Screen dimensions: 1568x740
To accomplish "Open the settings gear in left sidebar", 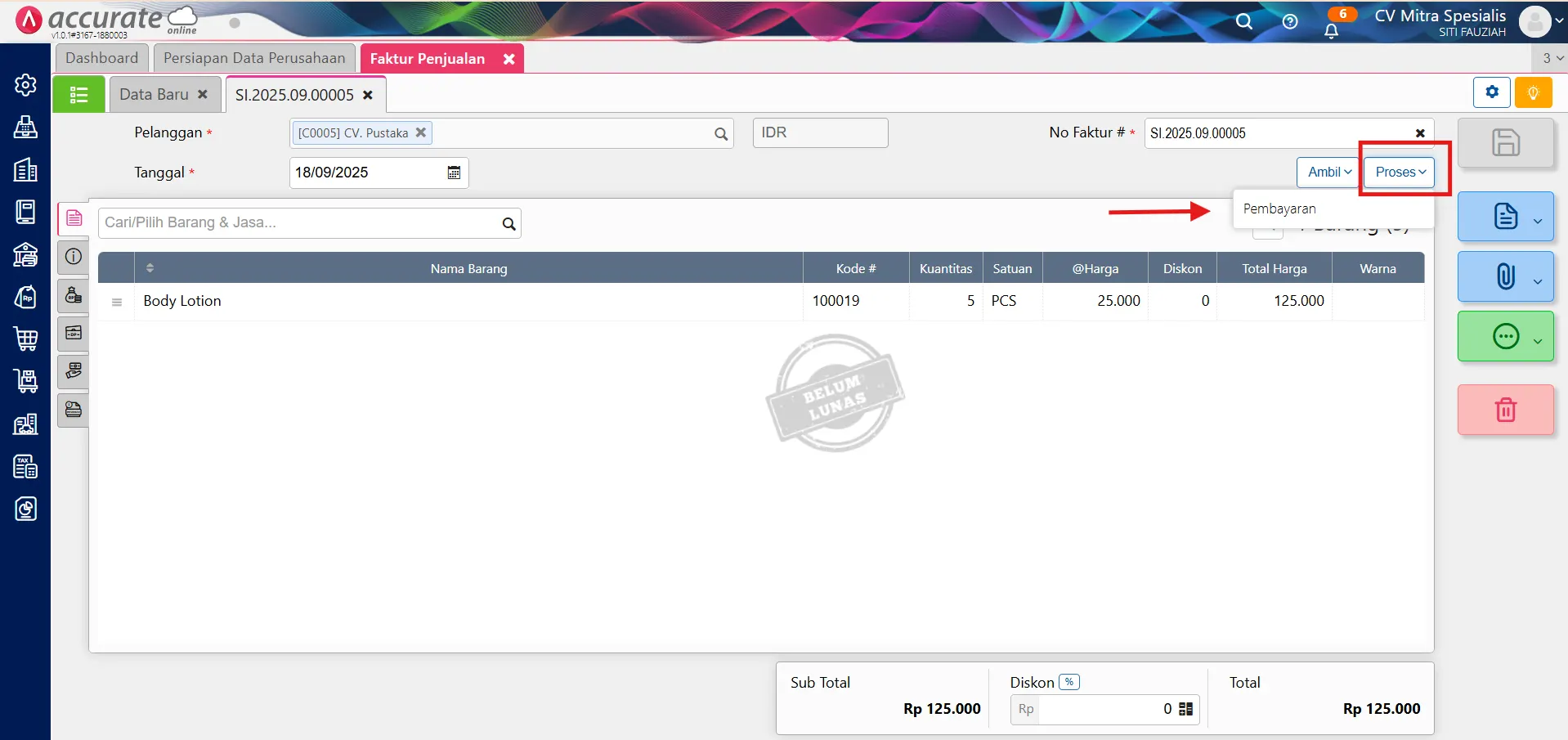I will point(25,85).
